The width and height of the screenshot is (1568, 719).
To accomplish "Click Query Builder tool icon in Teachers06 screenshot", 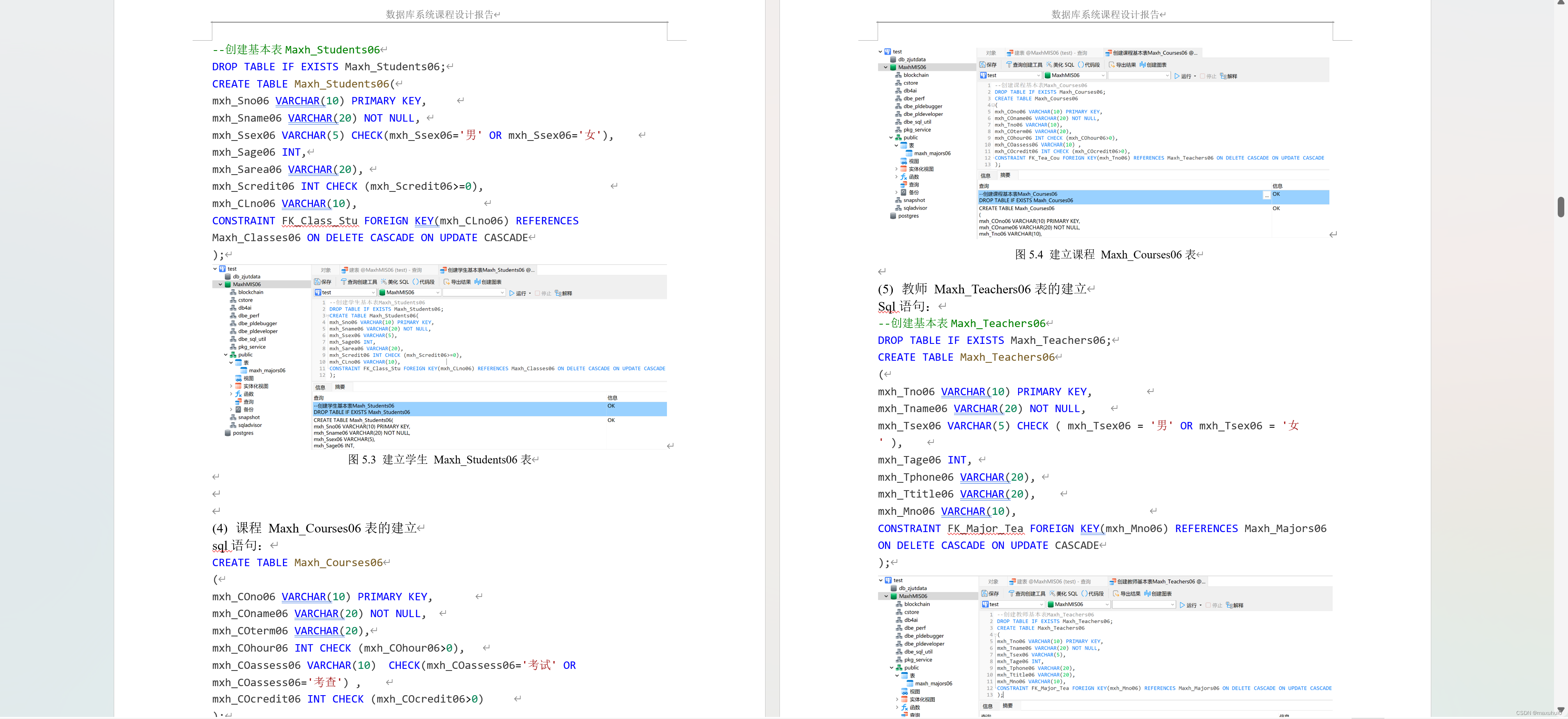I will 1012,594.
